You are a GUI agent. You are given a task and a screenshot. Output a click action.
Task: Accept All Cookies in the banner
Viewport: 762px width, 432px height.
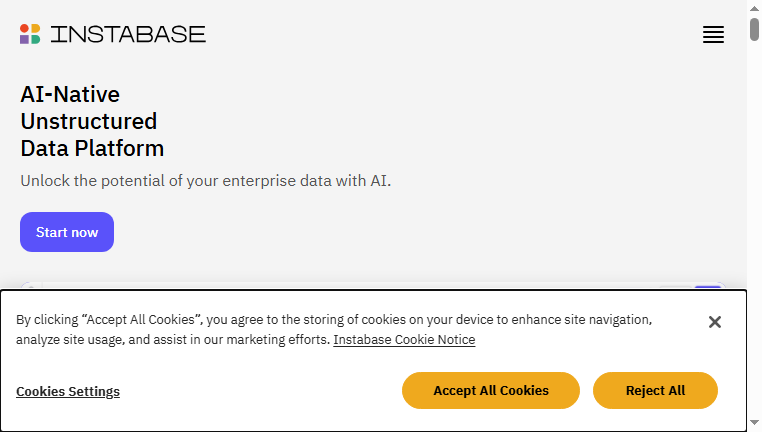pos(491,390)
